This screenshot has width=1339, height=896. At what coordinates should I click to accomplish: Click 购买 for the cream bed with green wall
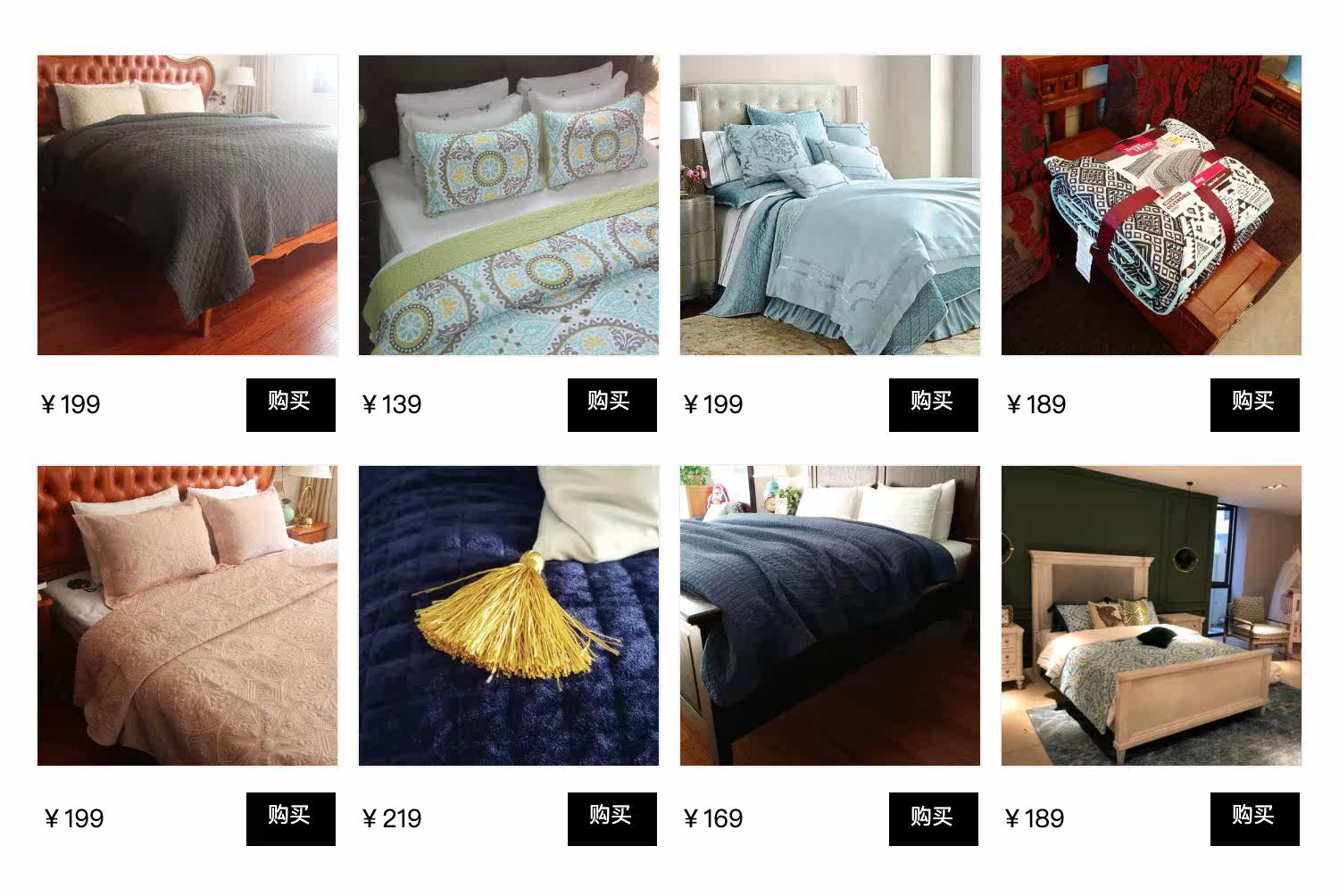click(x=1255, y=819)
